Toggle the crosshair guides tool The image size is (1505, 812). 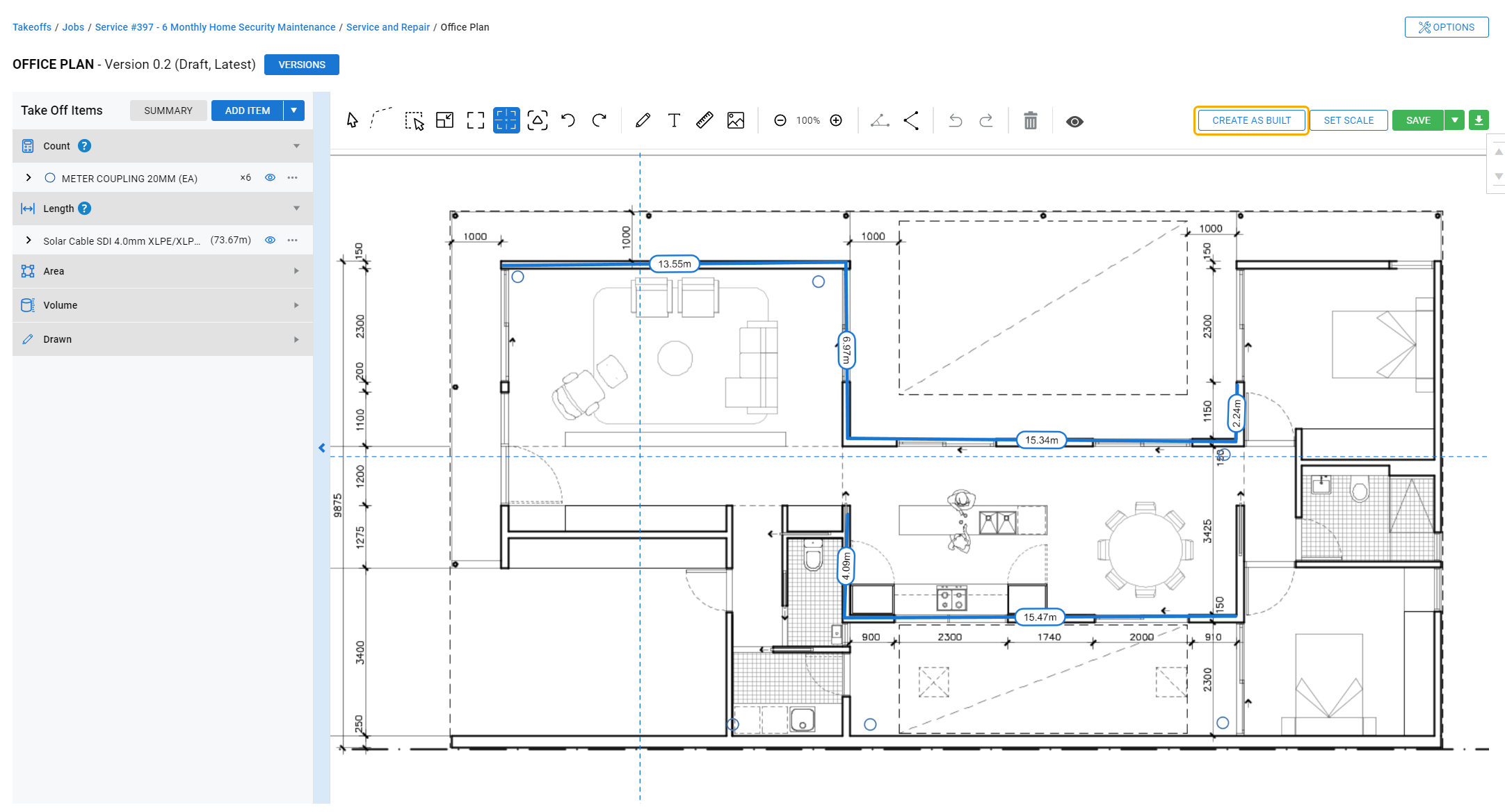pos(506,120)
